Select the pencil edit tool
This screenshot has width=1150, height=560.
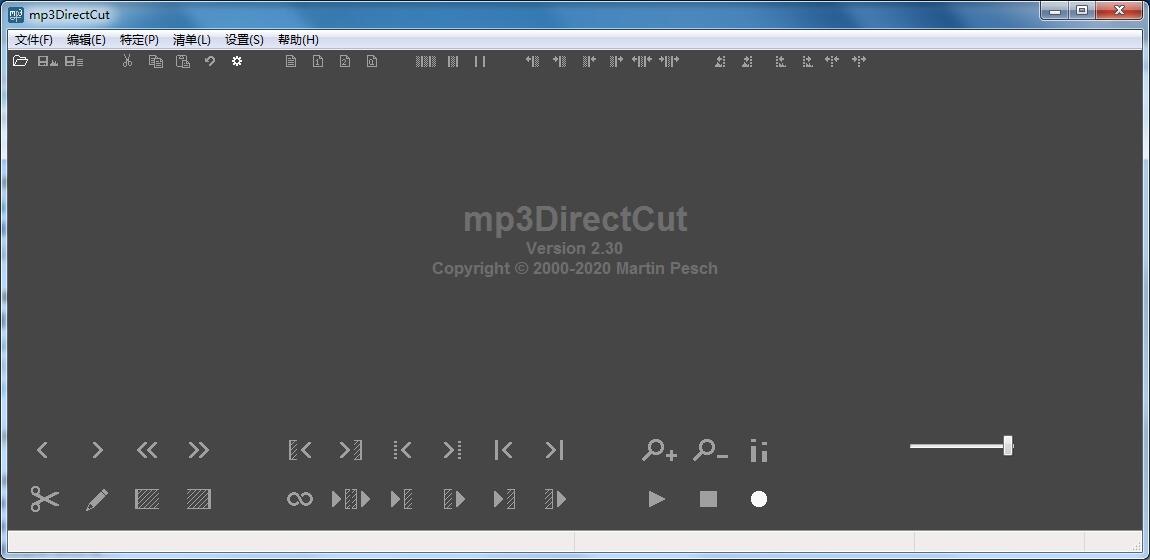(x=97, y=499)
